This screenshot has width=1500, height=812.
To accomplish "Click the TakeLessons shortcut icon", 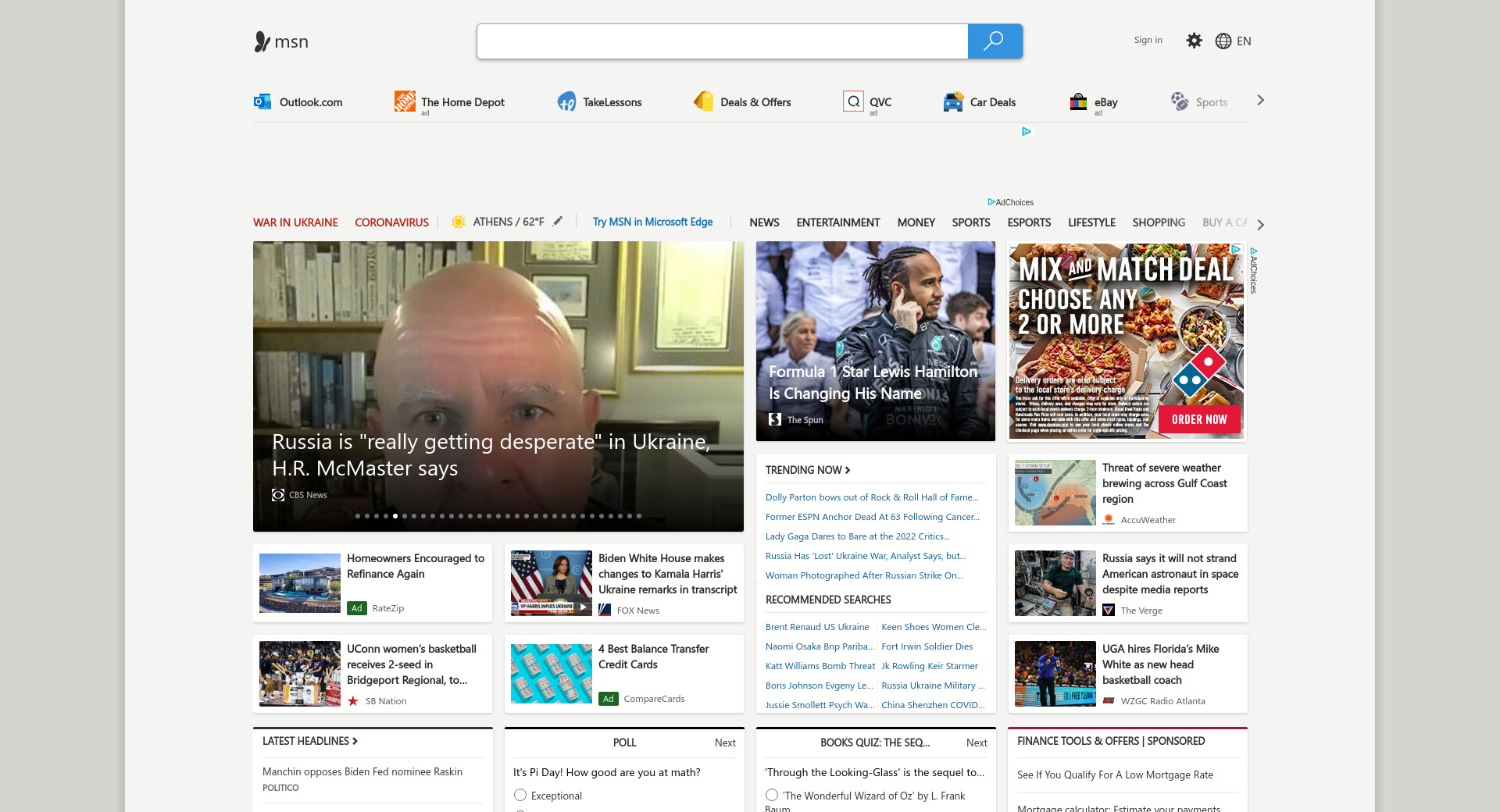I will coord(566,102).
